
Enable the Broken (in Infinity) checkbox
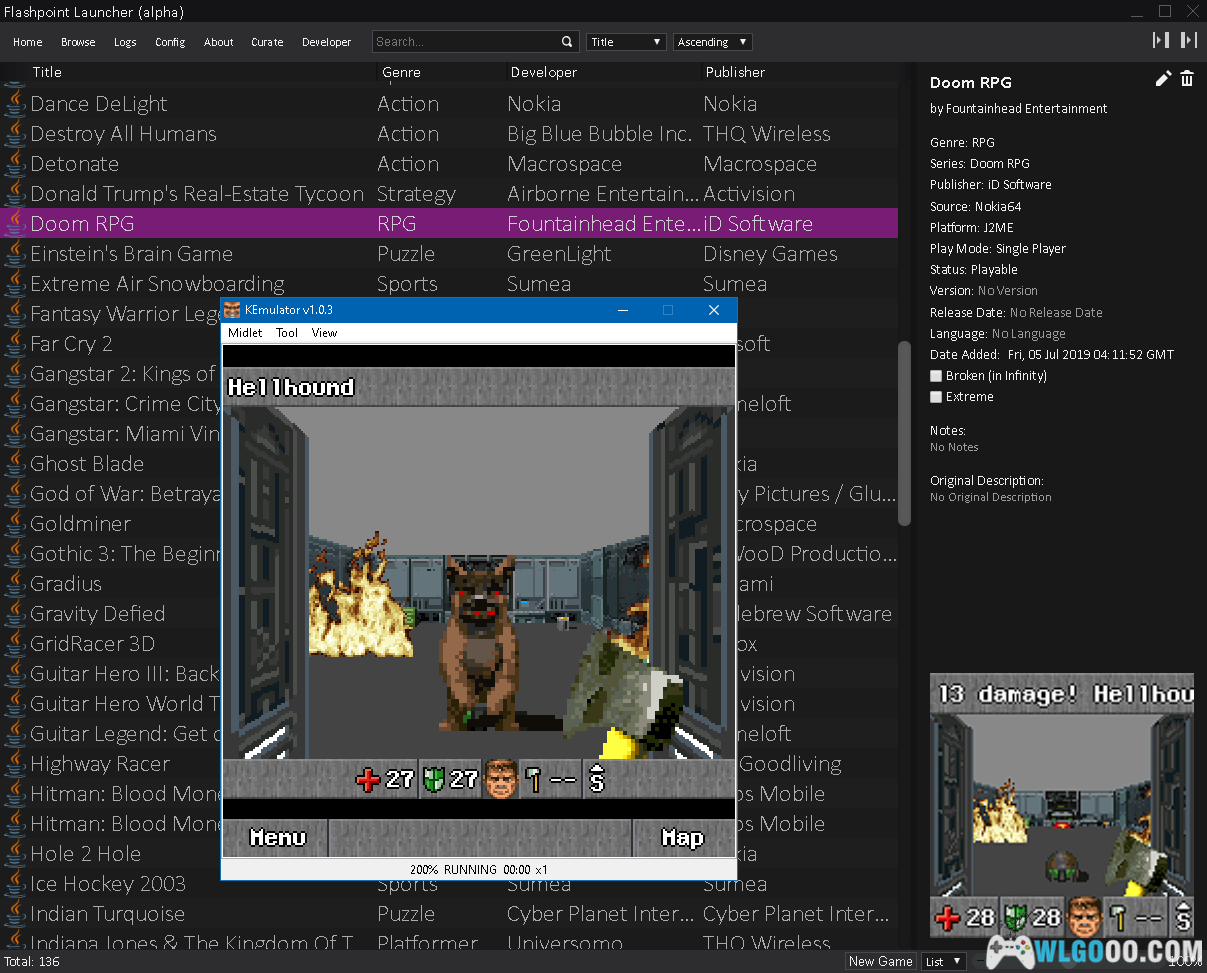click(936, 376)
